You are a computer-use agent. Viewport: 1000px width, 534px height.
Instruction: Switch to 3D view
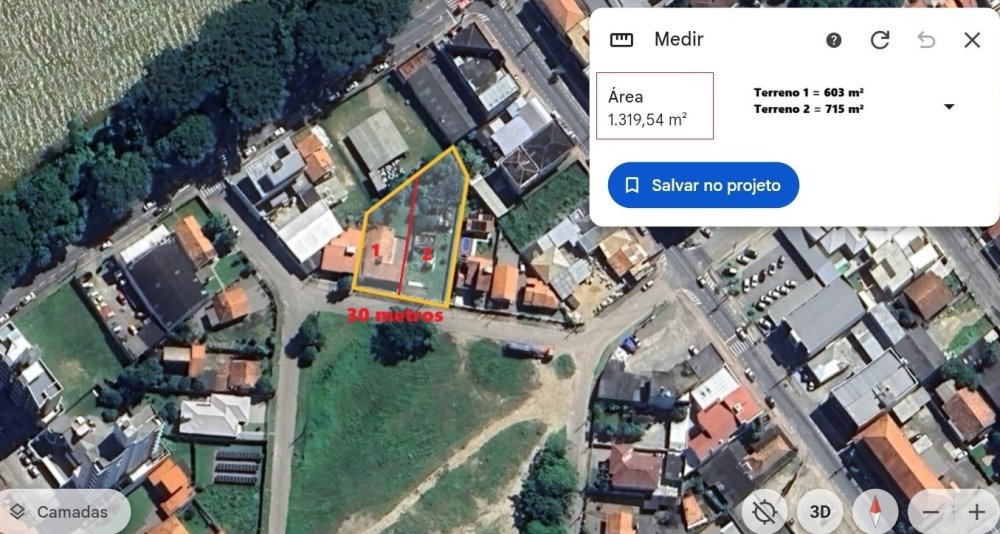[x=820, y=512]
